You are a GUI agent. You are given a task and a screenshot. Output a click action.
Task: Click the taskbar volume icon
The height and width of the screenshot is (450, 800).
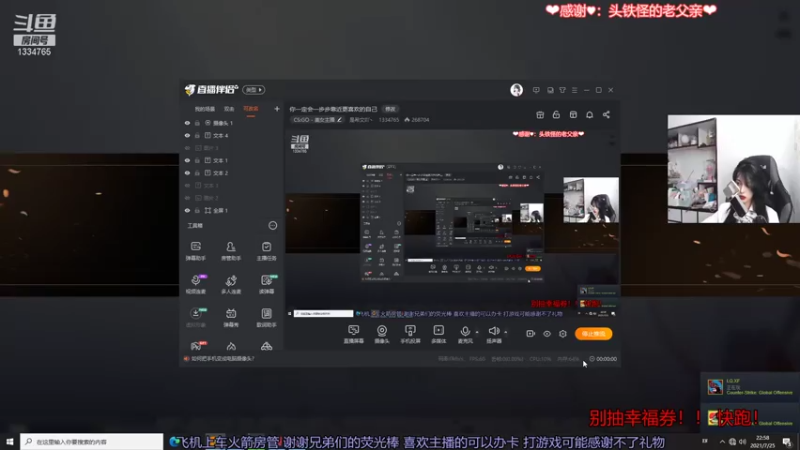coord(742,442)
